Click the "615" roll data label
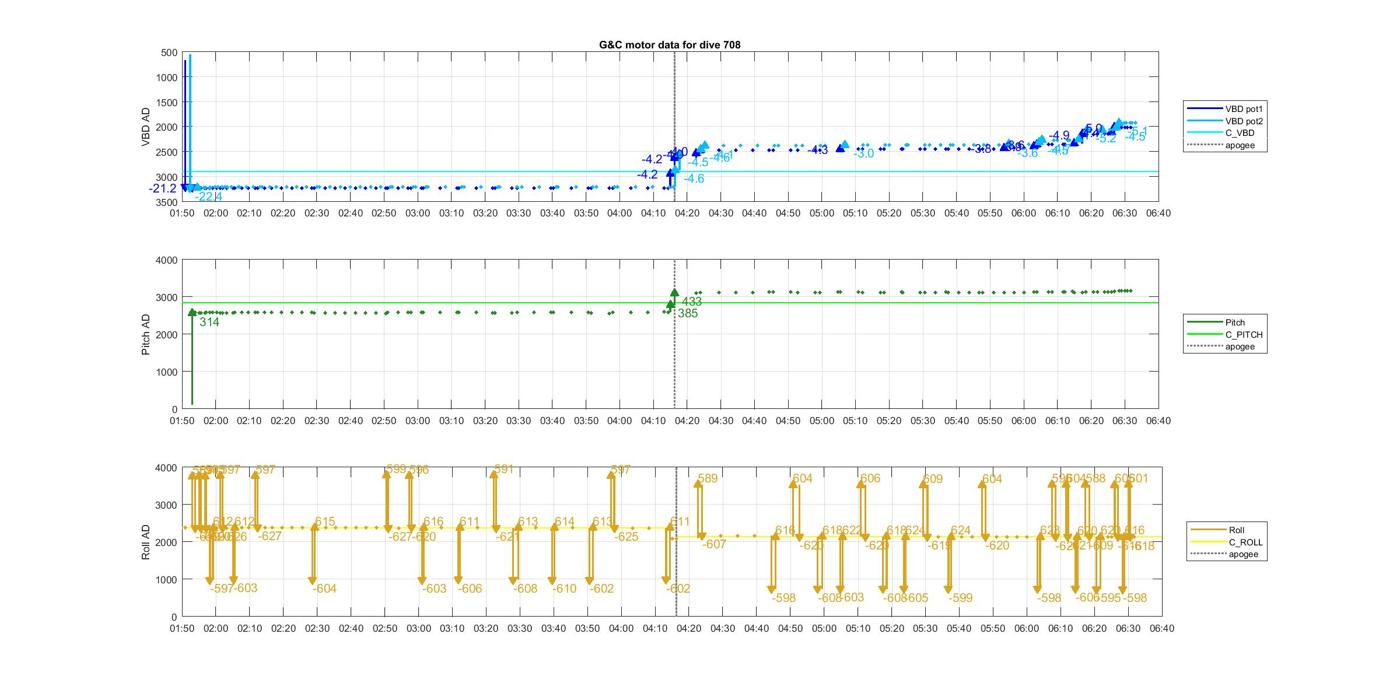The image size is (1400, 693). click(325, 522)
